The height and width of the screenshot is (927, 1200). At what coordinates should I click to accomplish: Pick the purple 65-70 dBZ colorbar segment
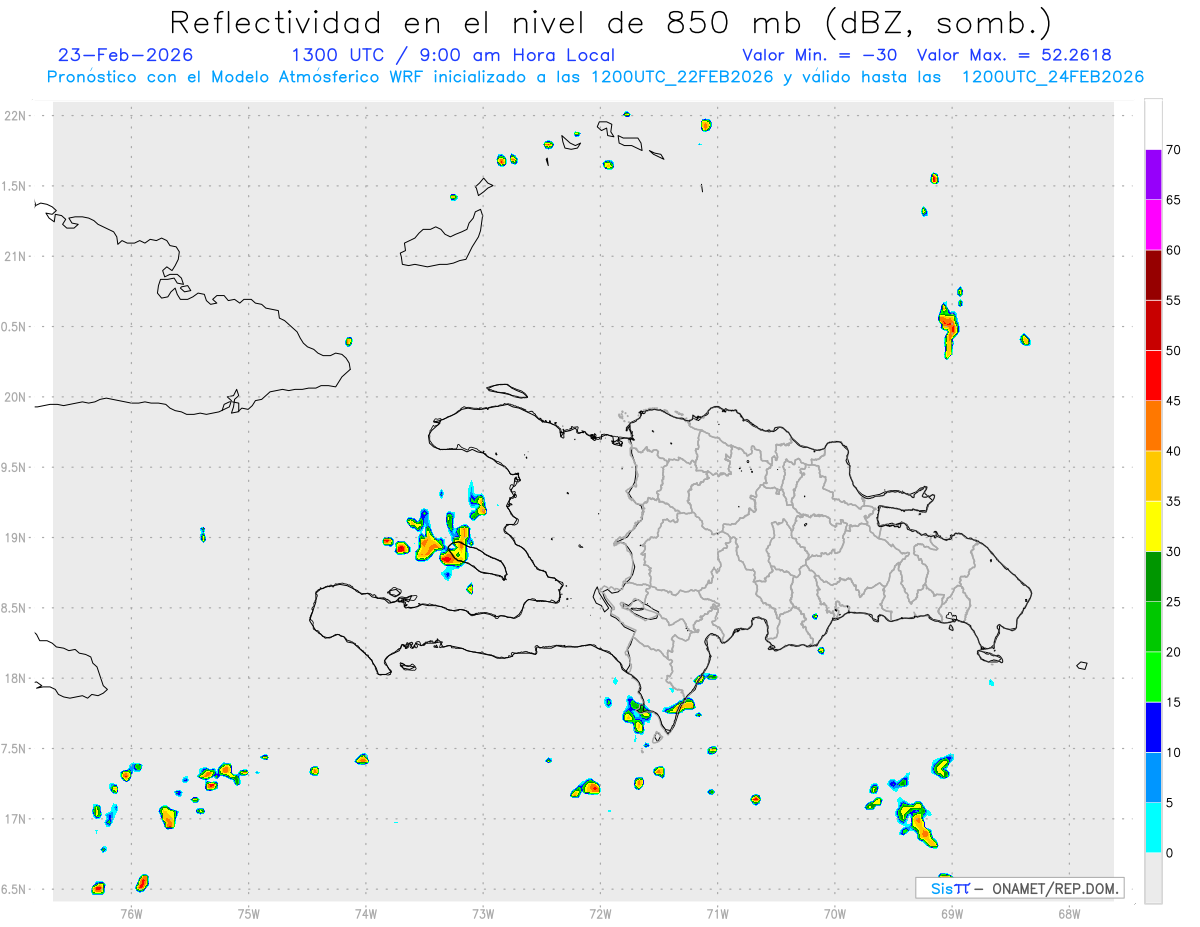pos(1153,174)
